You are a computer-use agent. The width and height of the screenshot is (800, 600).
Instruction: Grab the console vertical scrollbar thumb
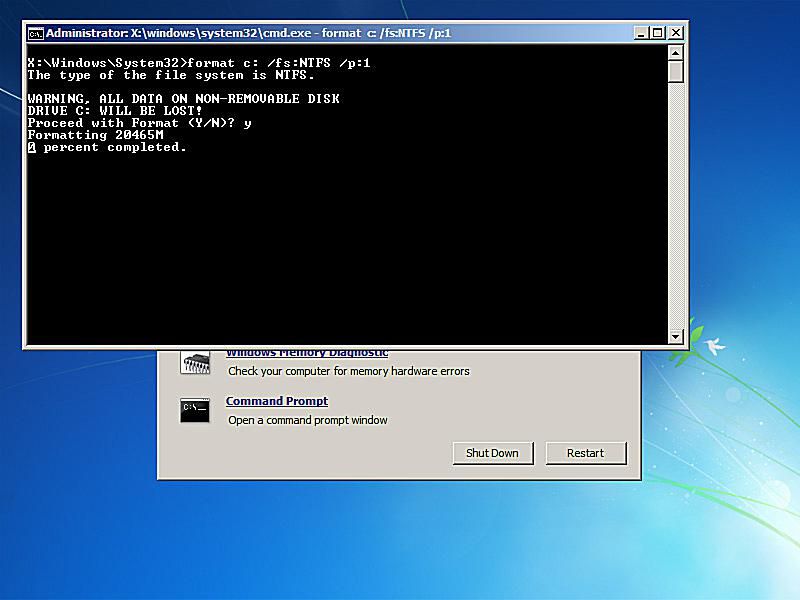(675, 71)
